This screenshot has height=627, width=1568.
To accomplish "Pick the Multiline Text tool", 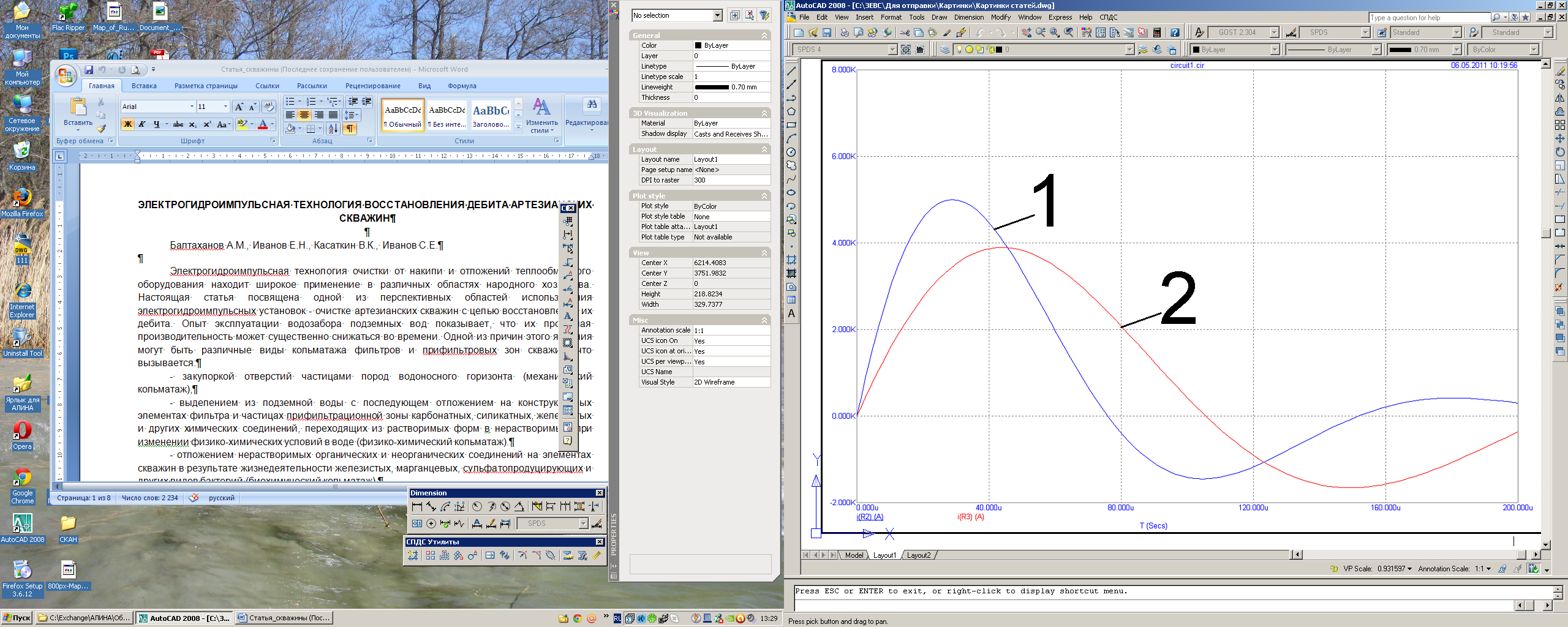I will coord(791,313).
